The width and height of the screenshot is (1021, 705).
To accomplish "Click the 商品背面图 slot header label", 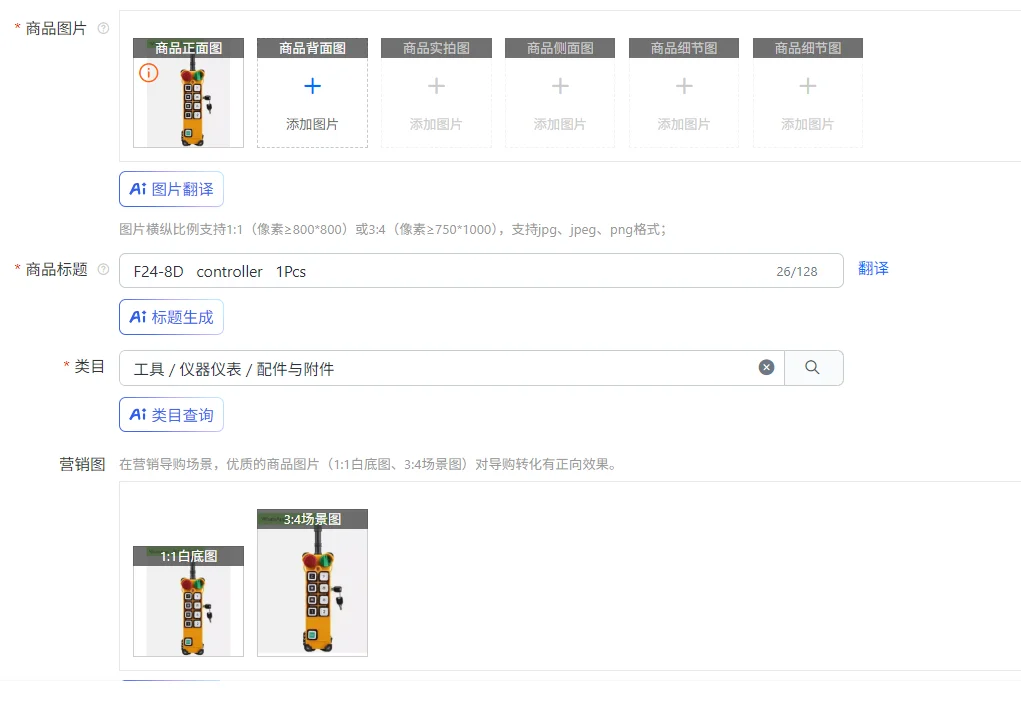I will pyautogui.click(x=313, y=48).
